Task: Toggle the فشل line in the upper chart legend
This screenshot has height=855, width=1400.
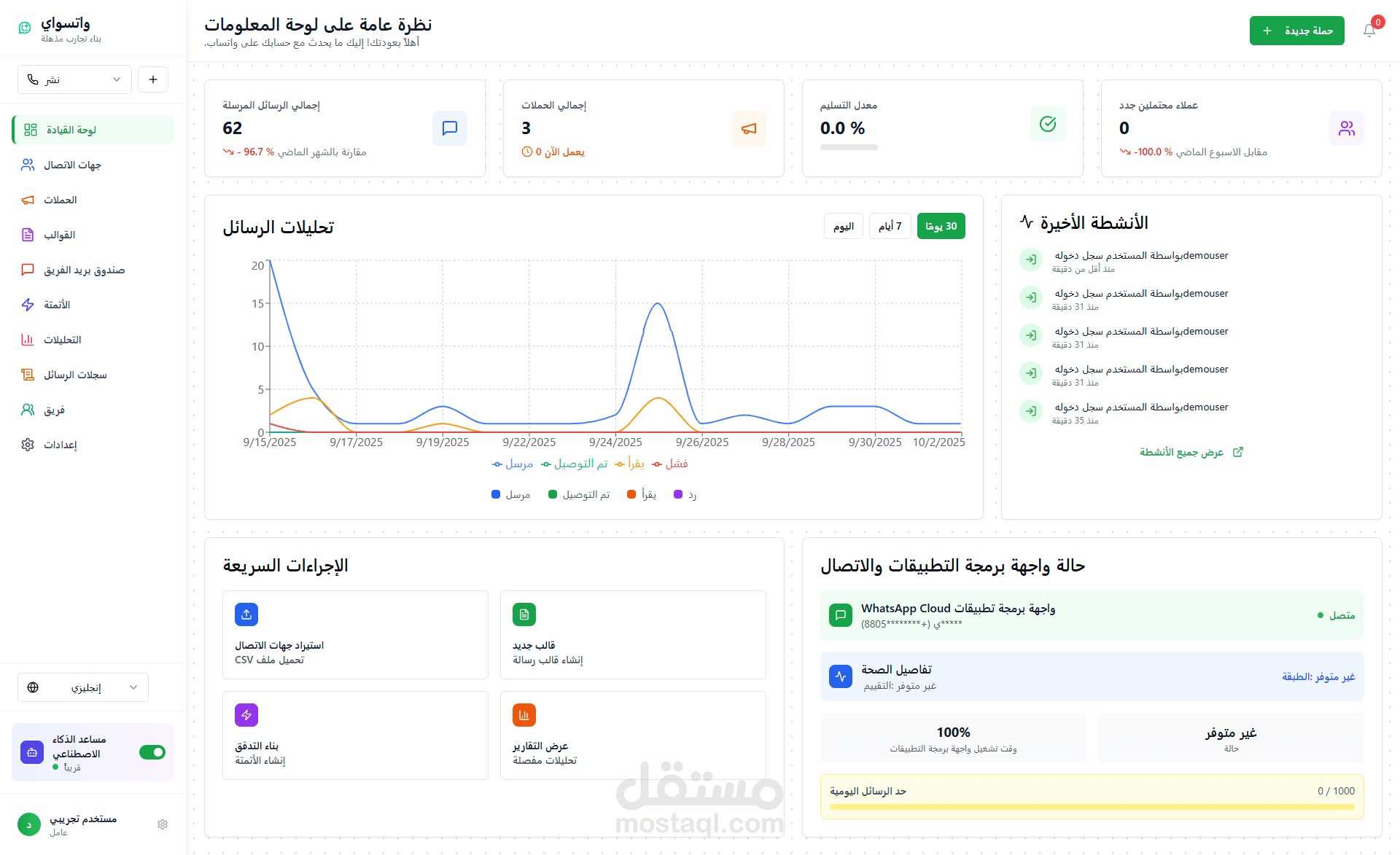Action: tap(670, 464)
